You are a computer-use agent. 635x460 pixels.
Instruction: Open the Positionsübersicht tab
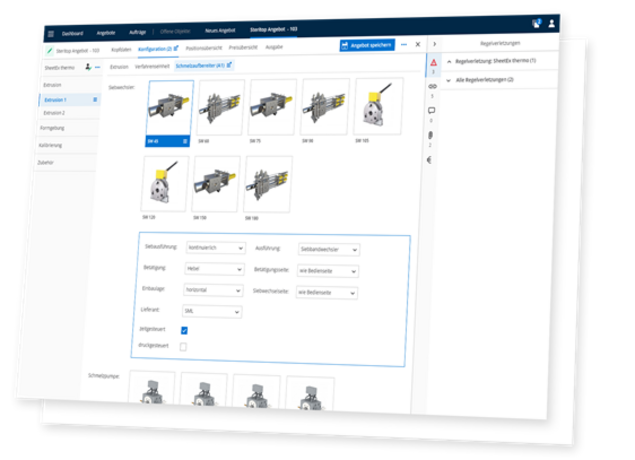204,48
